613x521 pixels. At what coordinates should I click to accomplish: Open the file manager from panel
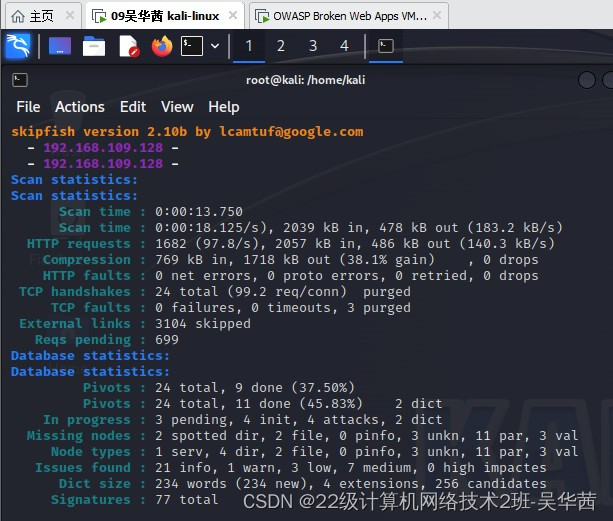(94, 46)
